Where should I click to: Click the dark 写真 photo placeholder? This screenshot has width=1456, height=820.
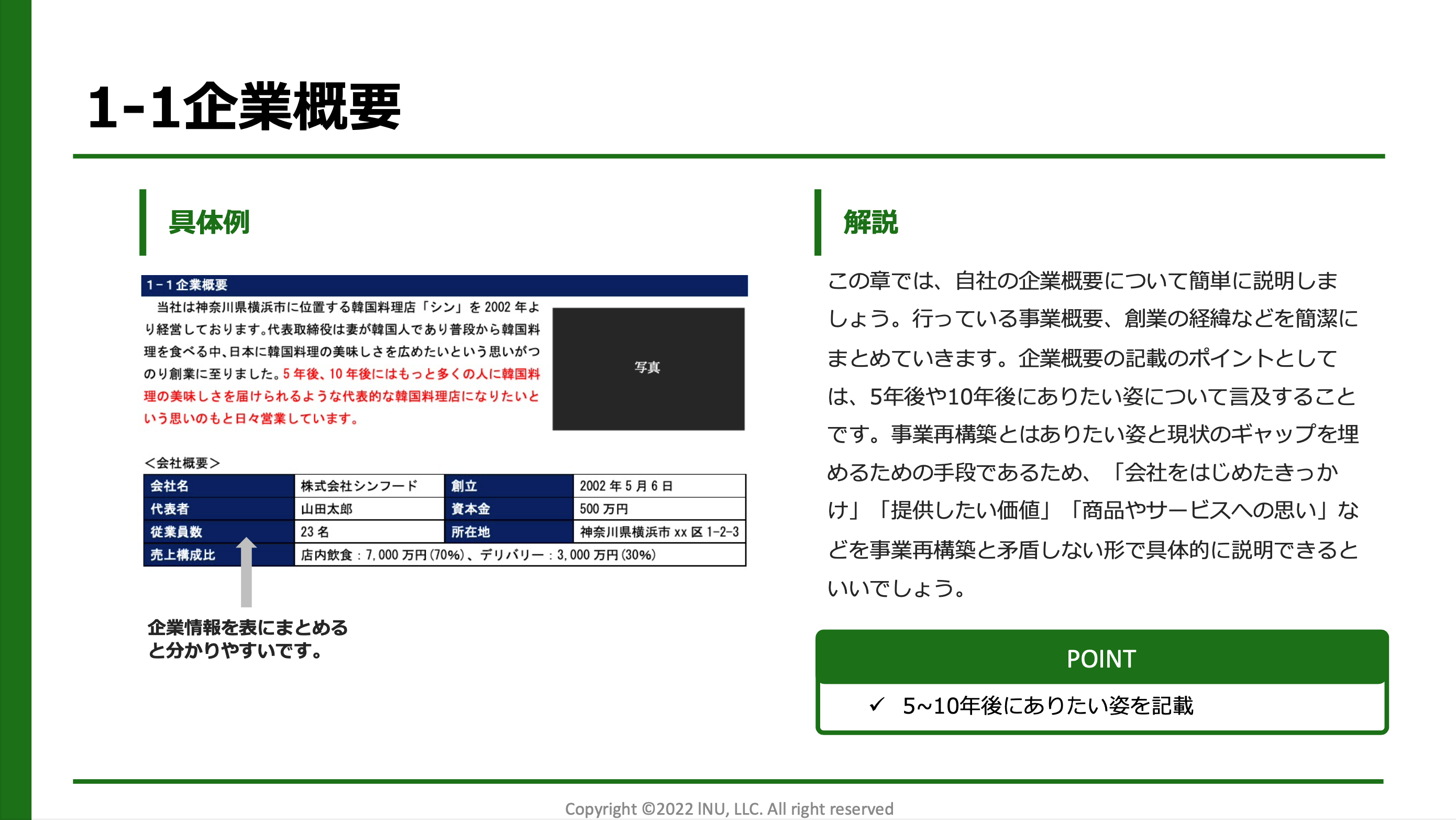coord(648,368)
